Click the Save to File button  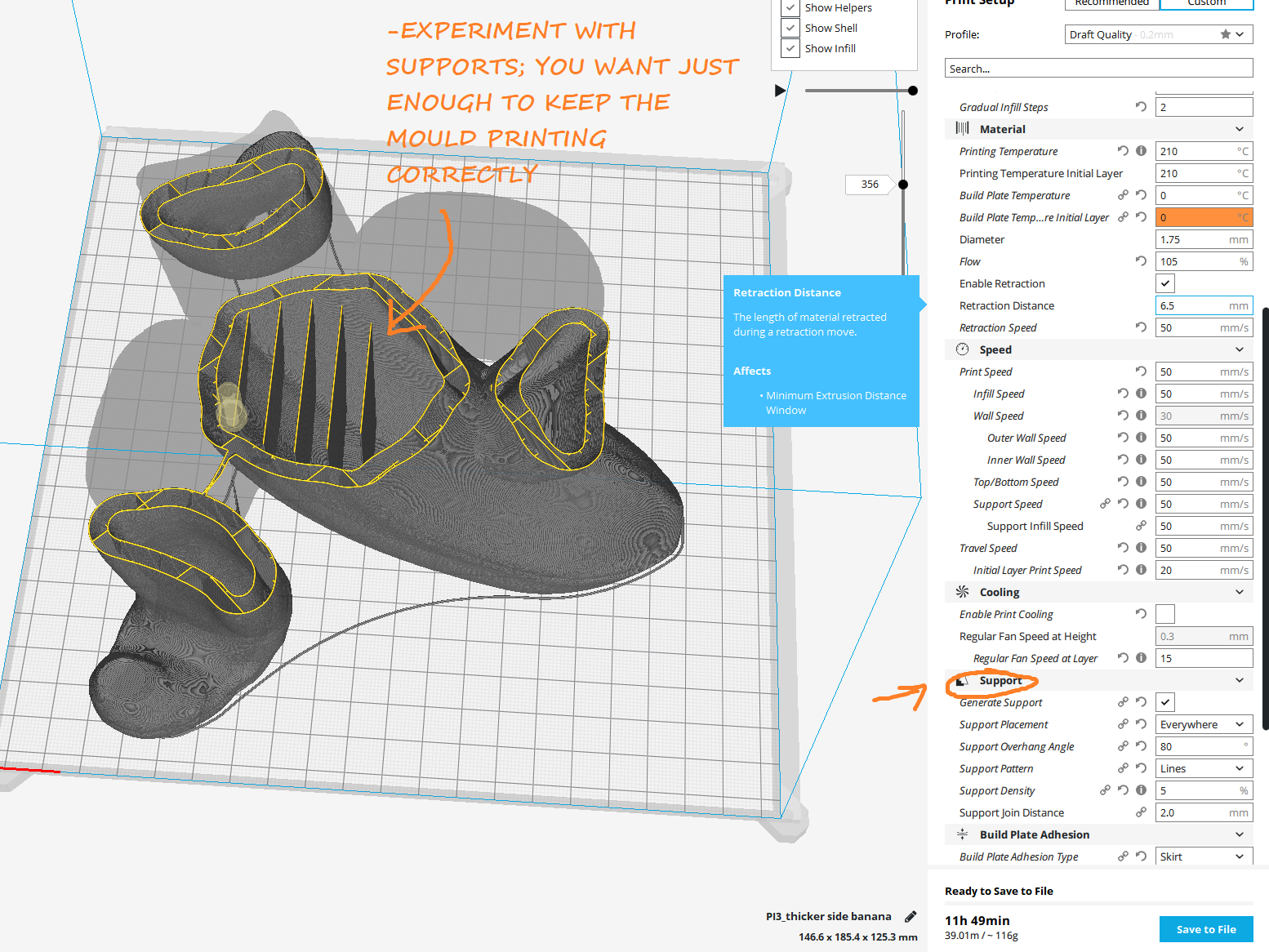point(1206,929)
